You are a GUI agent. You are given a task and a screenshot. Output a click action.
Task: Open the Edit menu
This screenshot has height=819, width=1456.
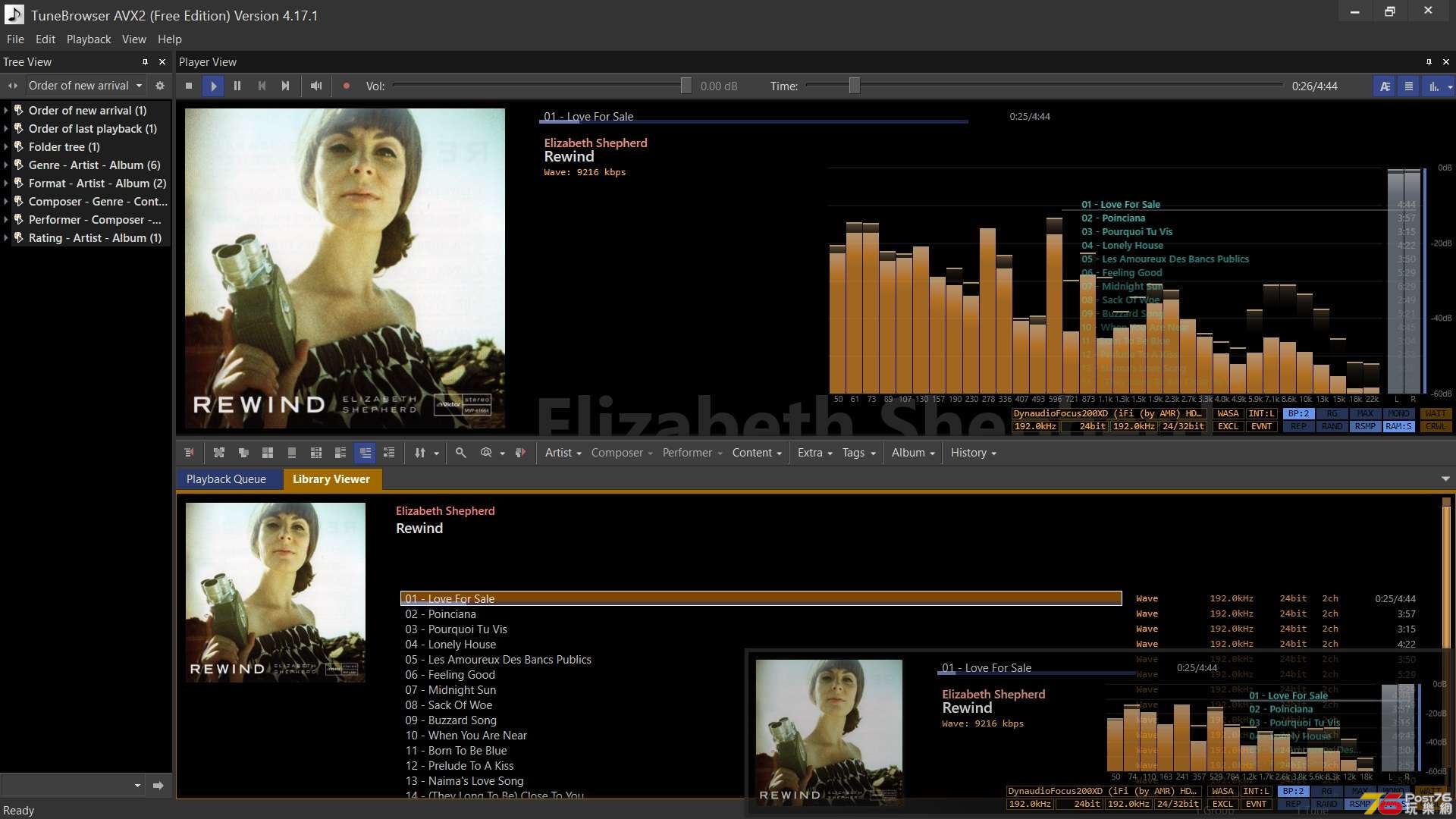click(45, 39)
